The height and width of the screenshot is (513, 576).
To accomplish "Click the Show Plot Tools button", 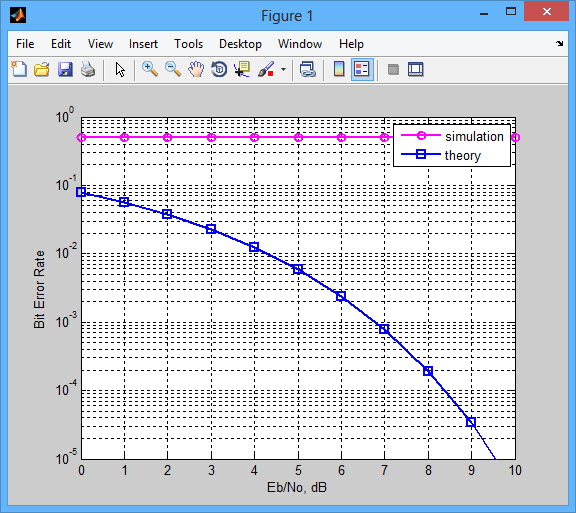I will (416, 69).
